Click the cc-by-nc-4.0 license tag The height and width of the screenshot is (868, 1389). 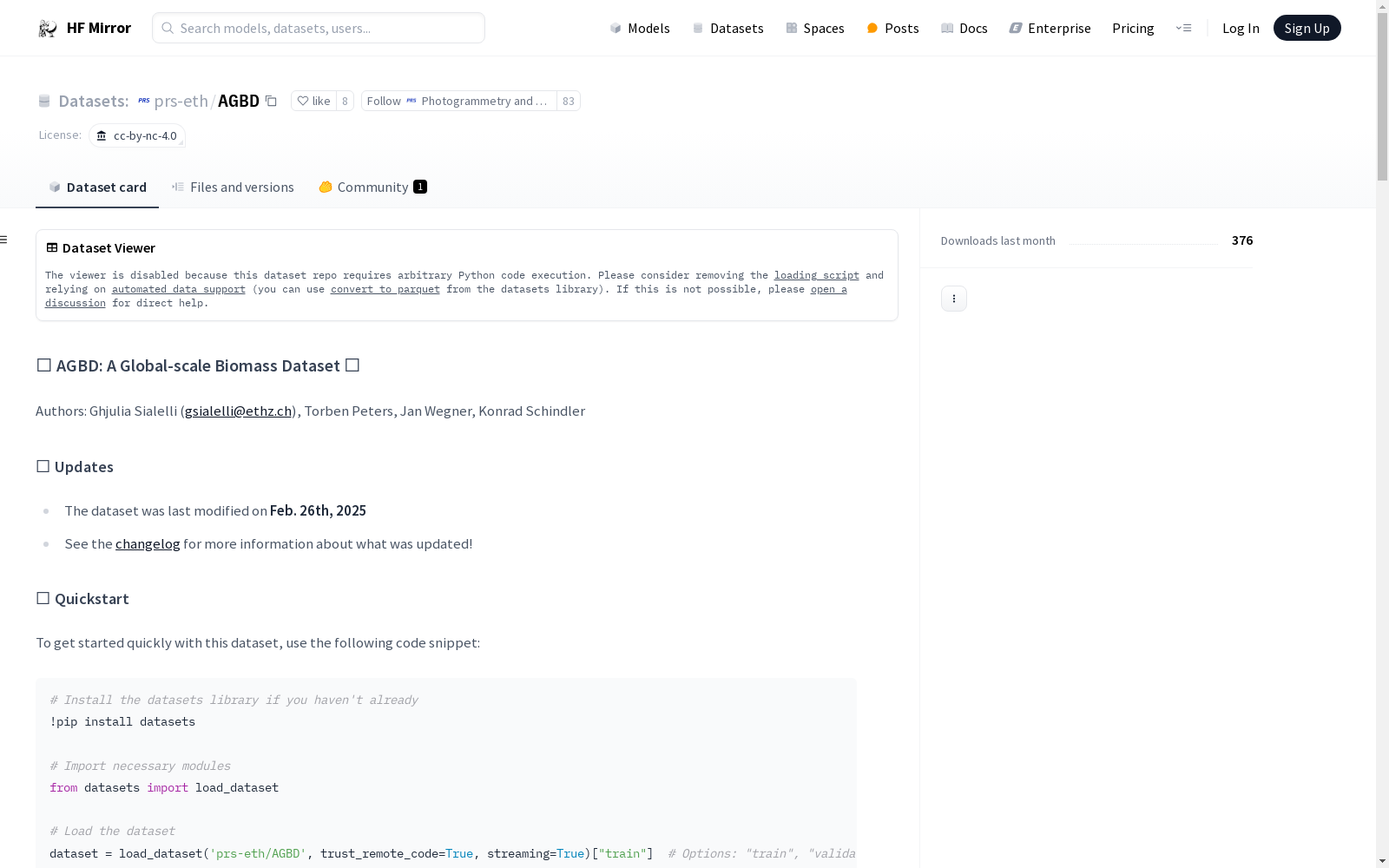(x=137, y=135)
